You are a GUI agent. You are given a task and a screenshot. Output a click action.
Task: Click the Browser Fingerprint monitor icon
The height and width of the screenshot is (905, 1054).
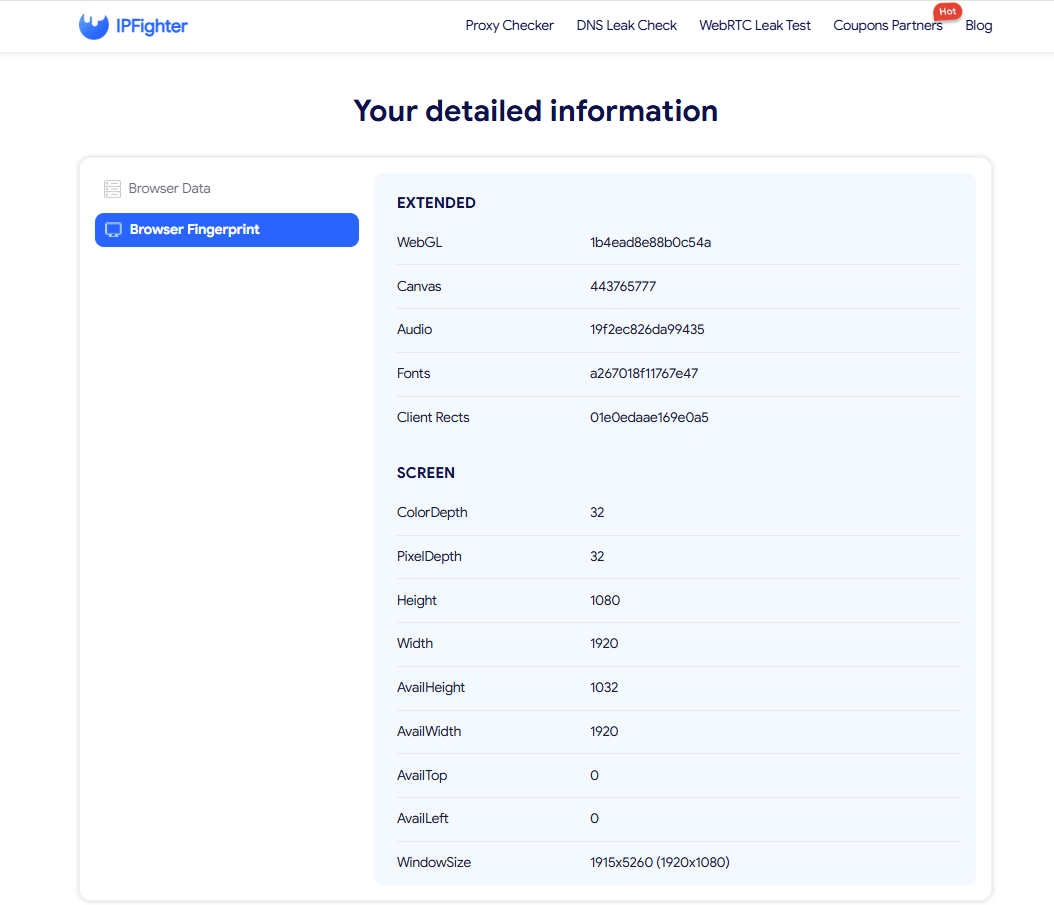[x=114, y=230]
